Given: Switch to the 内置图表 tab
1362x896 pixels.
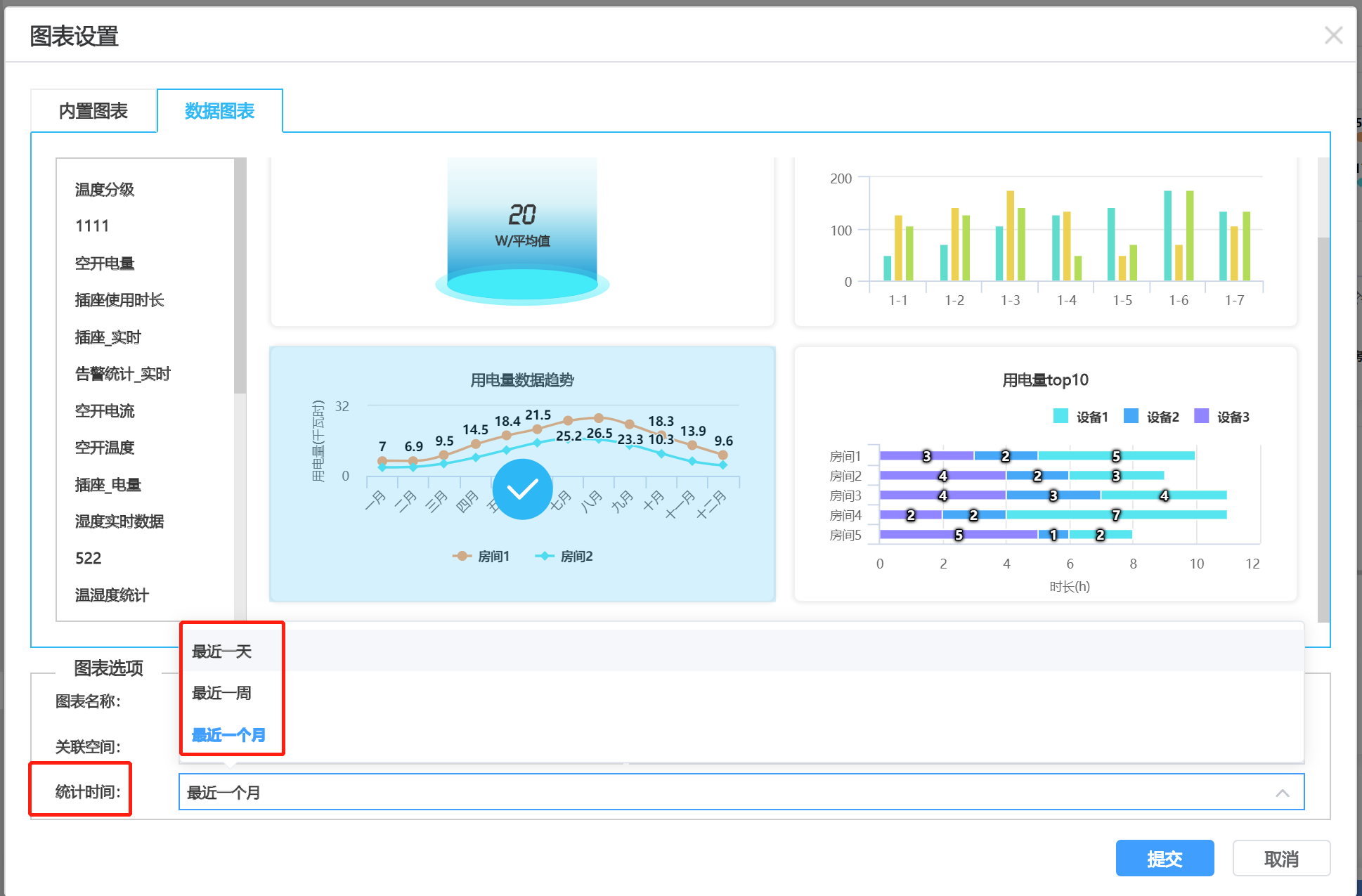Looking at the screenshot, I should (93, 111).
